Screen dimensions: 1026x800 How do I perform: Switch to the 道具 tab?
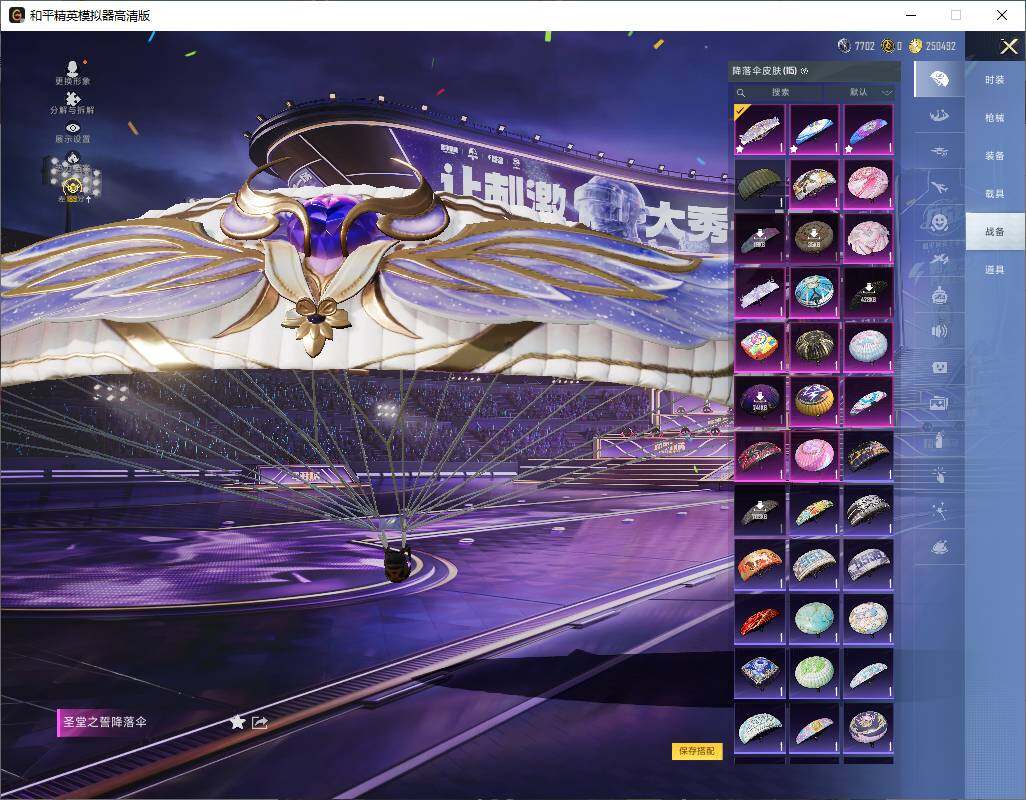(x=995, y=270)
